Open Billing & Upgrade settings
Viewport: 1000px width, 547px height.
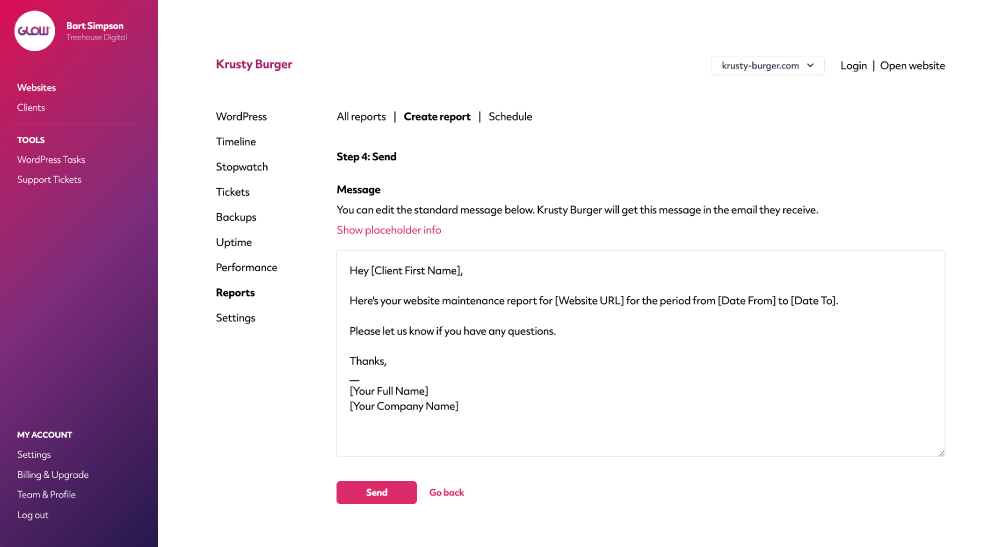(53, 475)
